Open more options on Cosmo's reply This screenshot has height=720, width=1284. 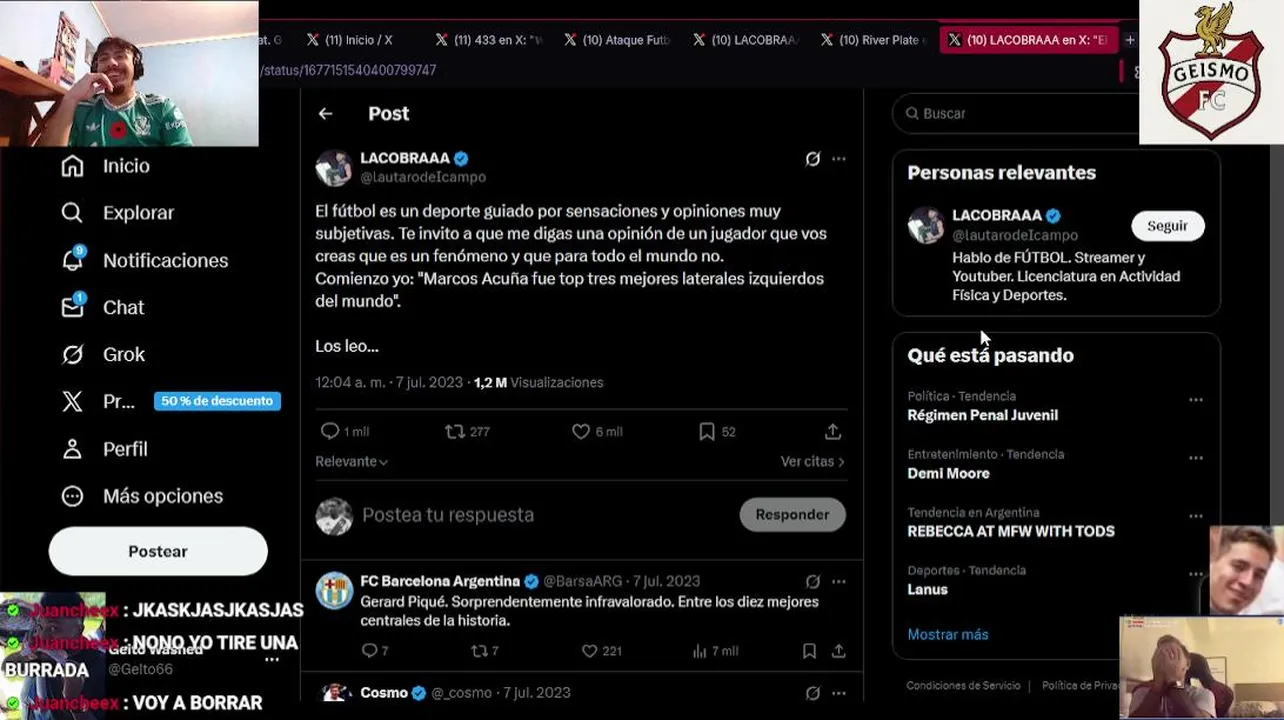click(839, 693)
